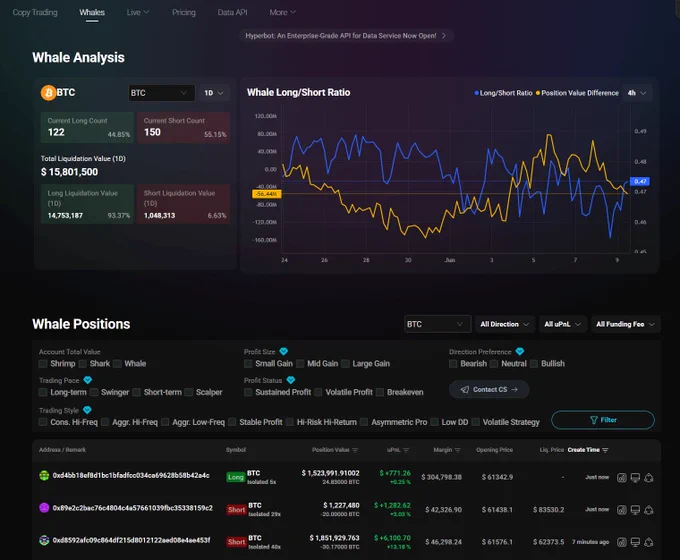Image resolution: width=680 pixels, height=560 pixels.
Task: Click the Current Short Count card
Action: [183, 128]
